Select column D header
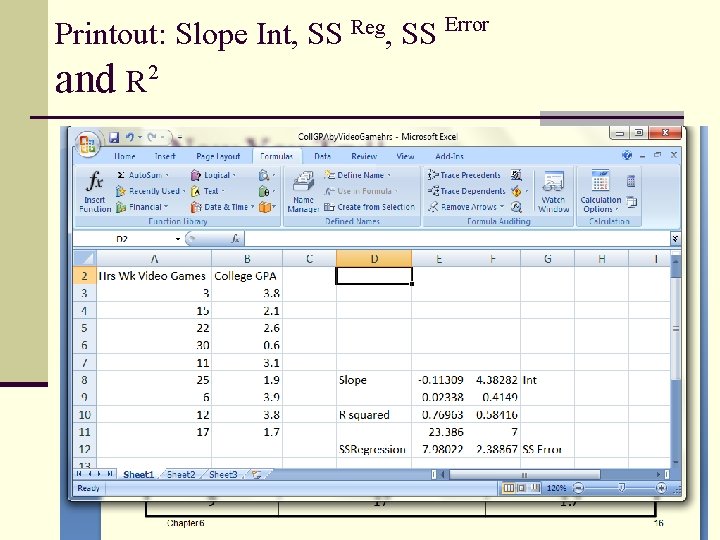720x540 pixels. point(374,259)
